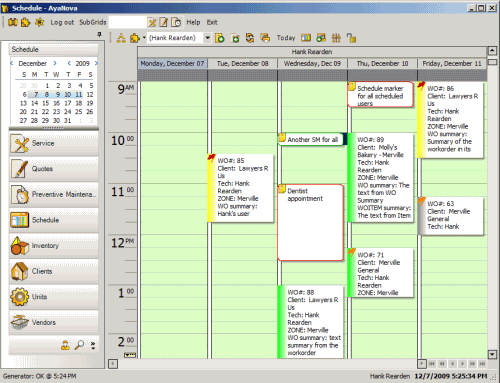Screen dimensions: 500x383
Task: Click the users icon at navigation pane bottom
Action: tap(65, 345)
